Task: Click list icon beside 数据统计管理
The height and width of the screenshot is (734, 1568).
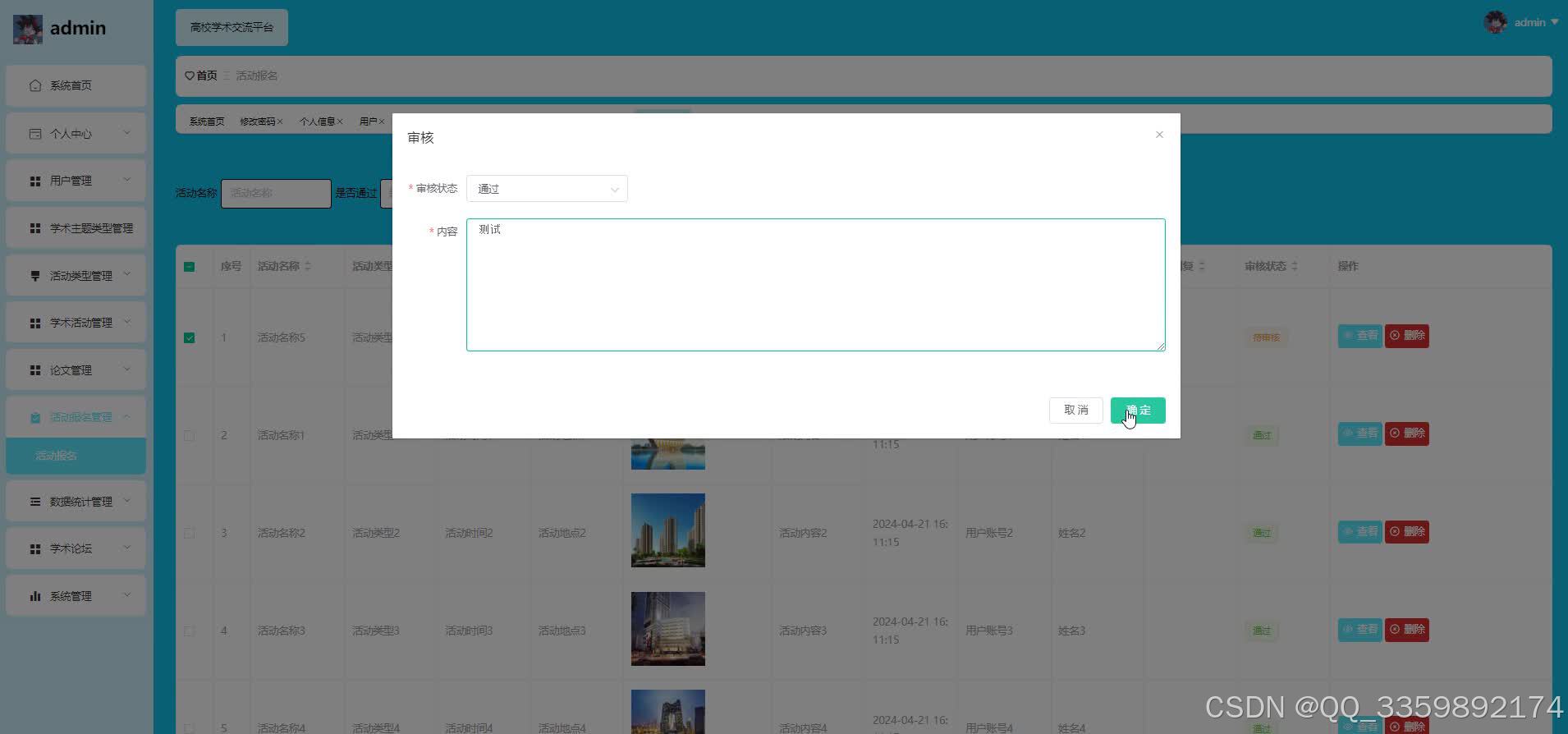Action: pyautogui.click(x=35, y=501)
